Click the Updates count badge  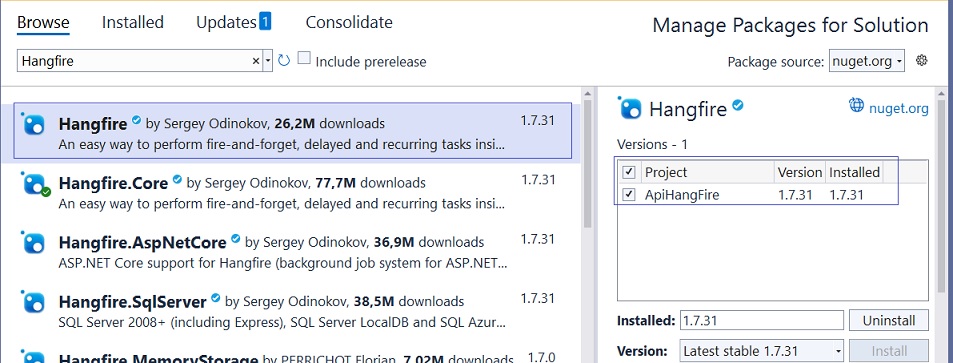coord(265,22)
